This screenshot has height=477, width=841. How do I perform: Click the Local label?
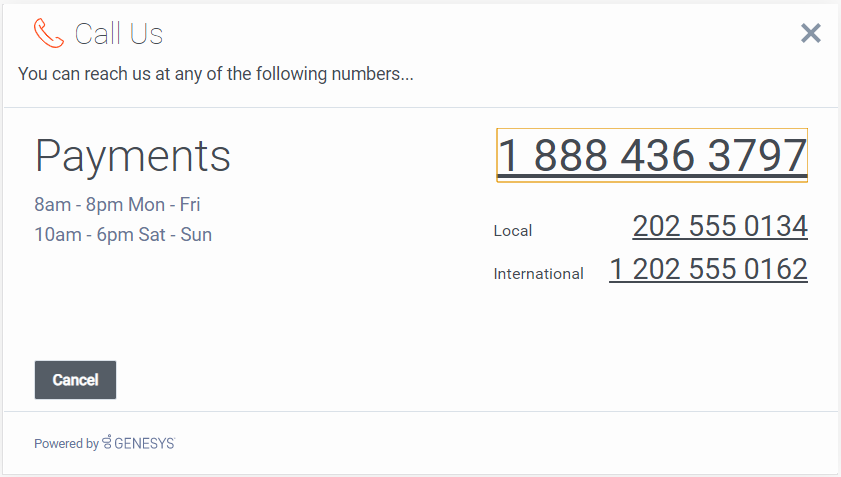pyautogui.click(x=513, y=231)
